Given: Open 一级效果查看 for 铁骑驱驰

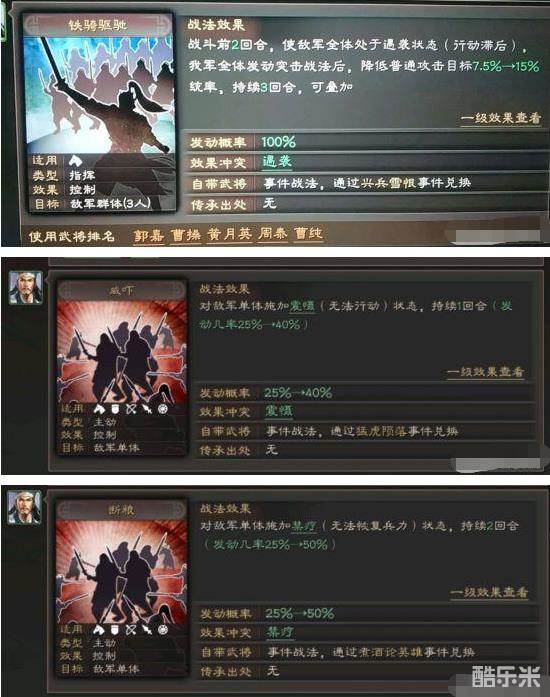Looking at the screenshot, I should tap(501, 118).
